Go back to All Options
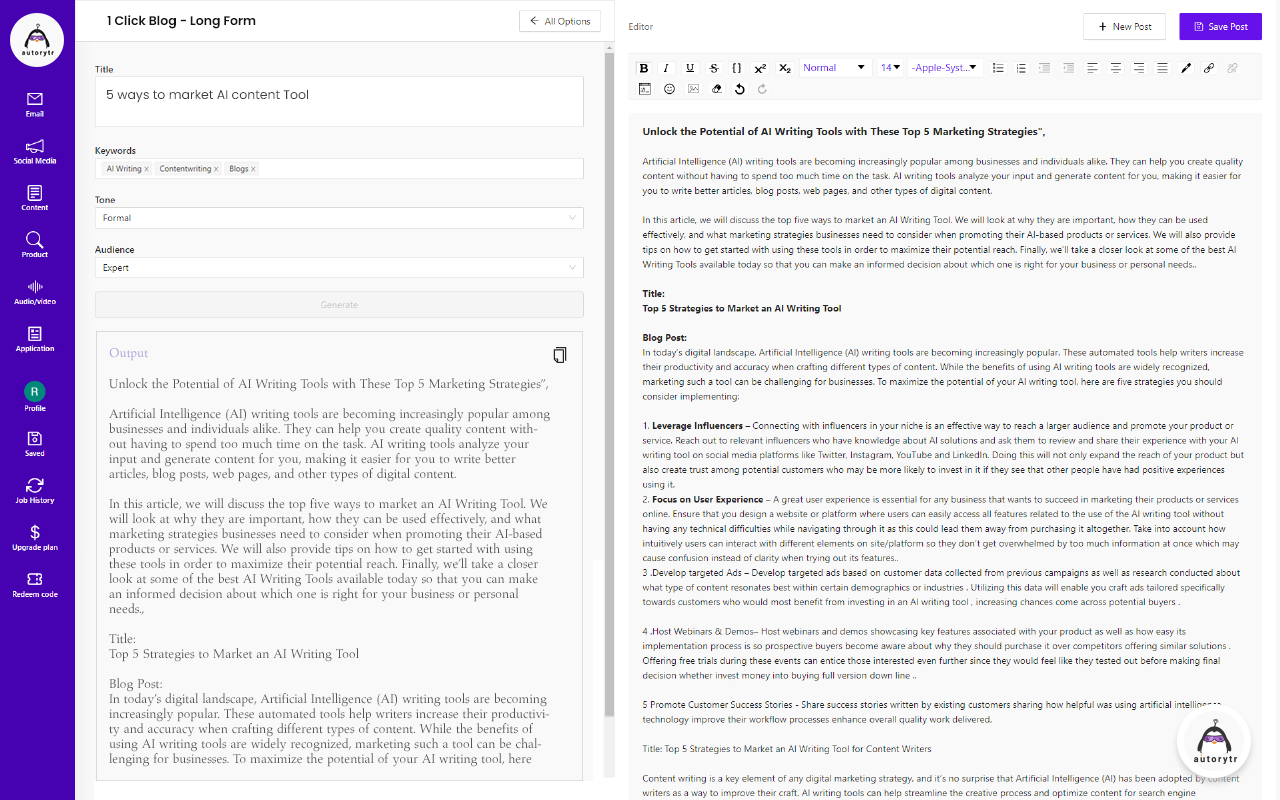Image resolution: width=1280 pixels, height=800 pixels. 560,21
